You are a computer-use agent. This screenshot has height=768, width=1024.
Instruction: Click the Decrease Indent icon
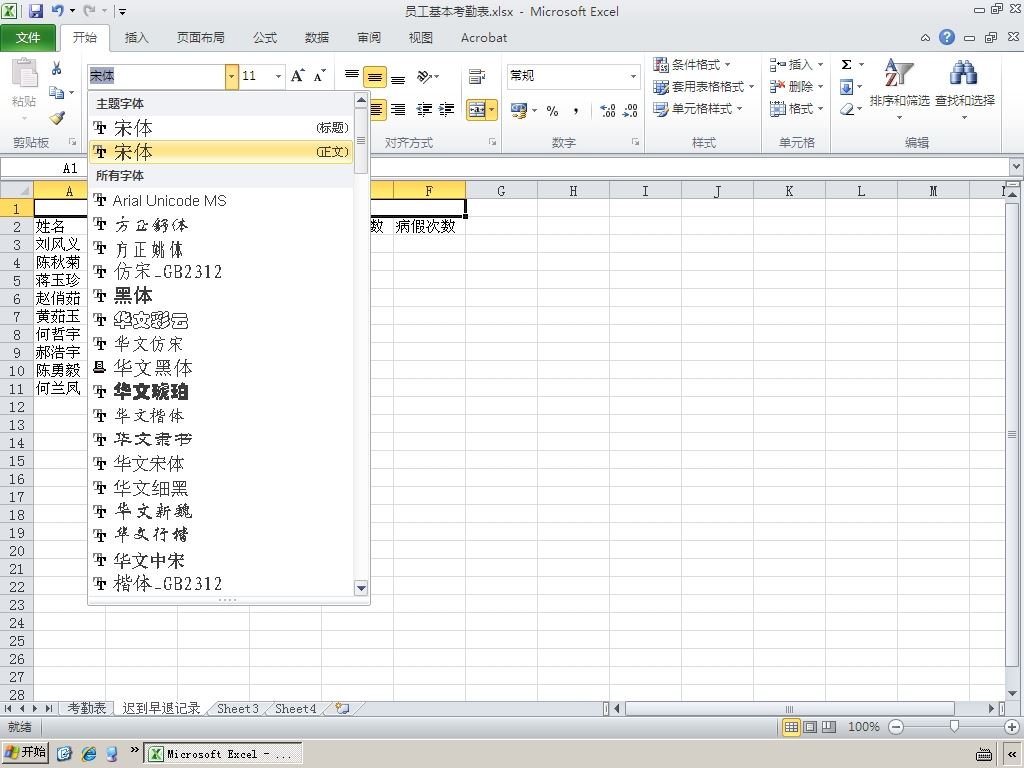(424, 110)
